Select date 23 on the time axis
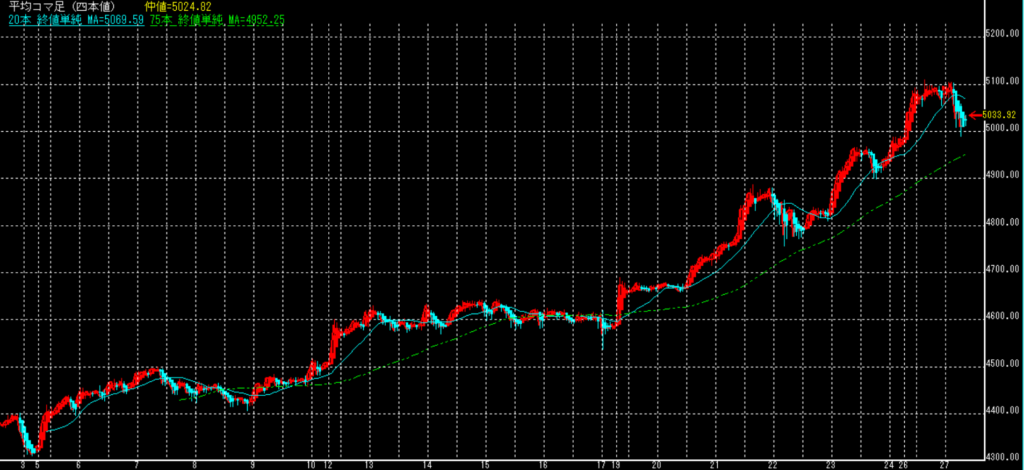 pos(831,465)
